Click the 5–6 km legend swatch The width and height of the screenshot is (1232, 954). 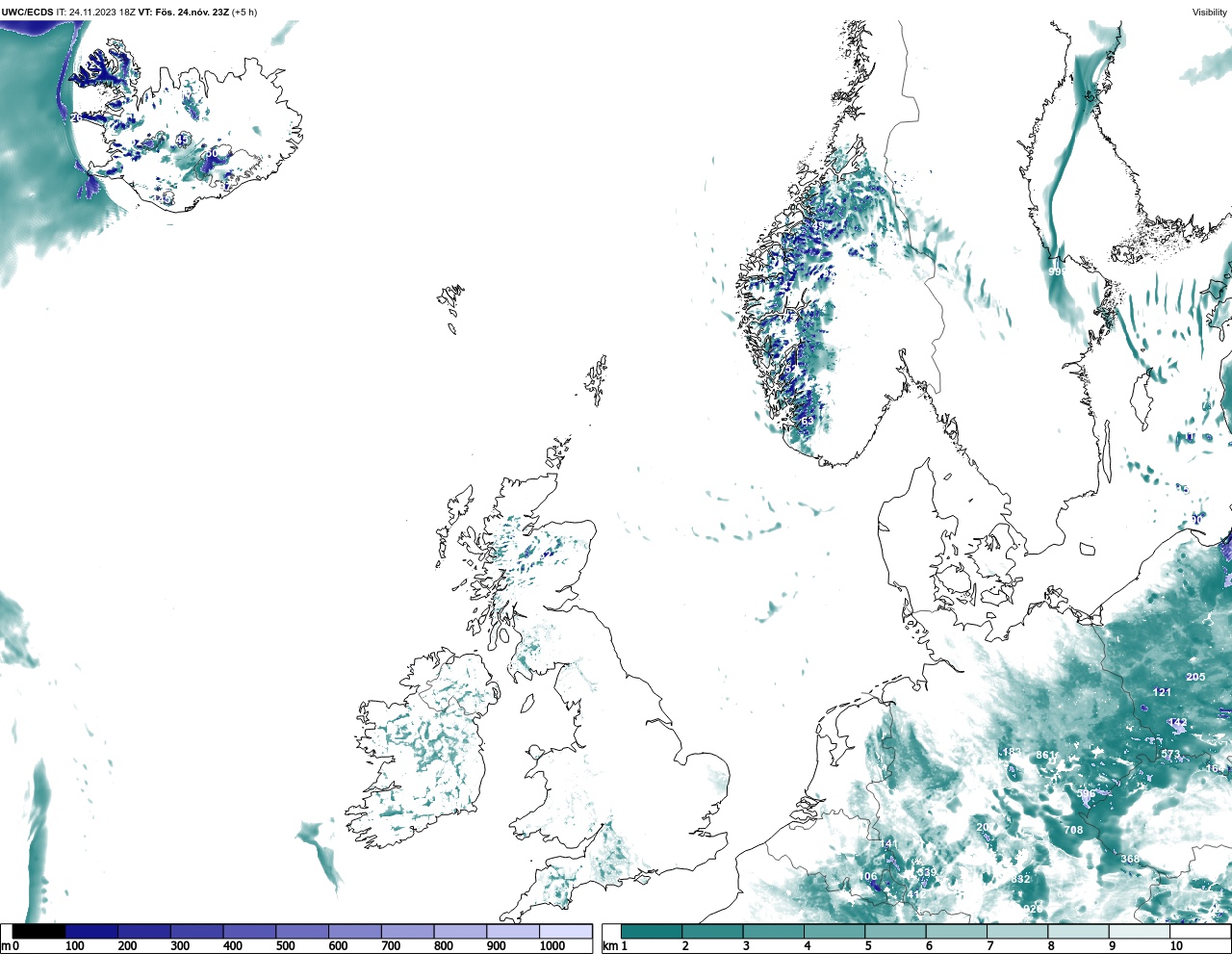[x=896, y=931]
